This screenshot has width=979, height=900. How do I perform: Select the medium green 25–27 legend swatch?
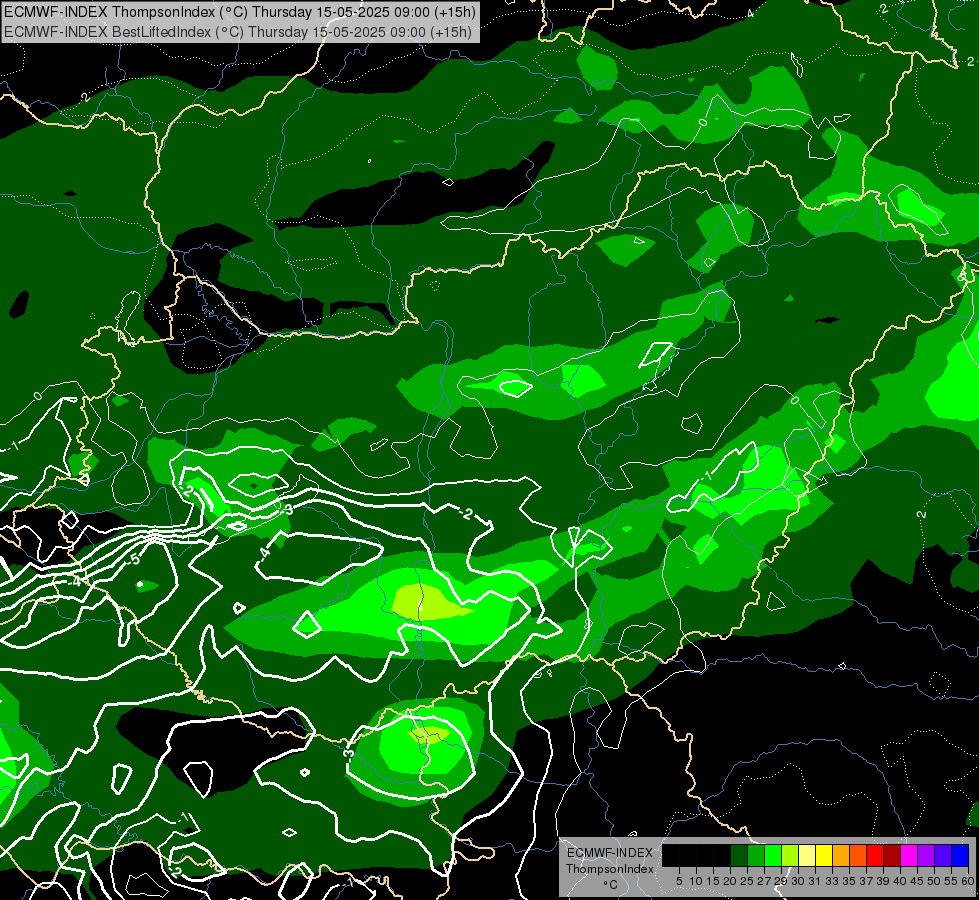point(756,856)
